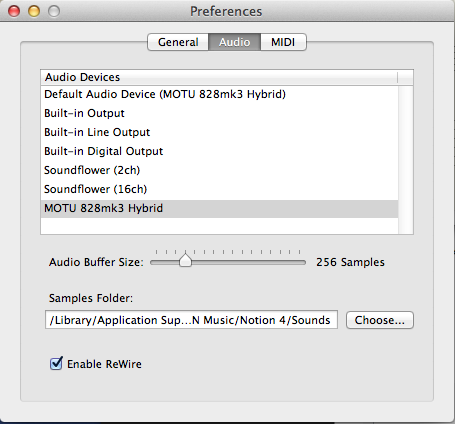
Task: Toggle the Enable ReWire checkbox
Action: tap(56, 363)
